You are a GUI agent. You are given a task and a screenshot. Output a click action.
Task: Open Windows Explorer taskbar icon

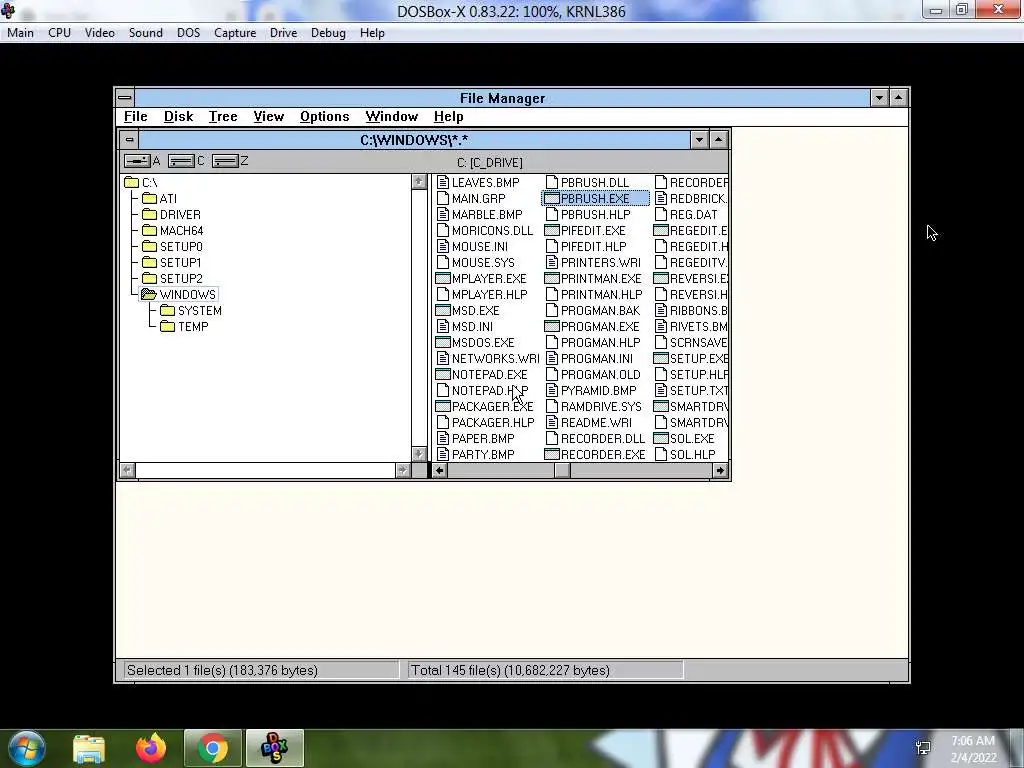coord(89,748)
